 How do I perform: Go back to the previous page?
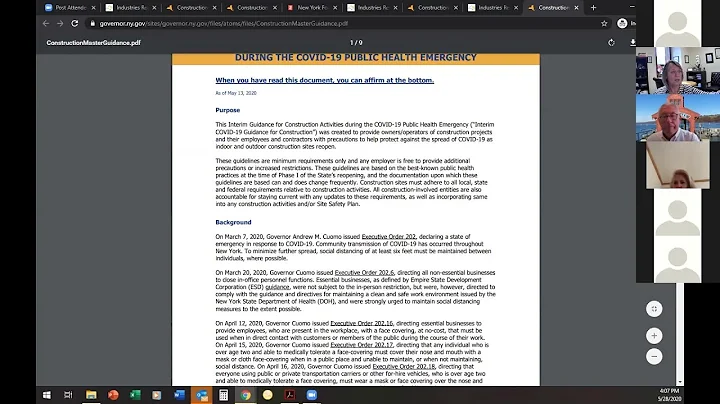click(45, 23)
